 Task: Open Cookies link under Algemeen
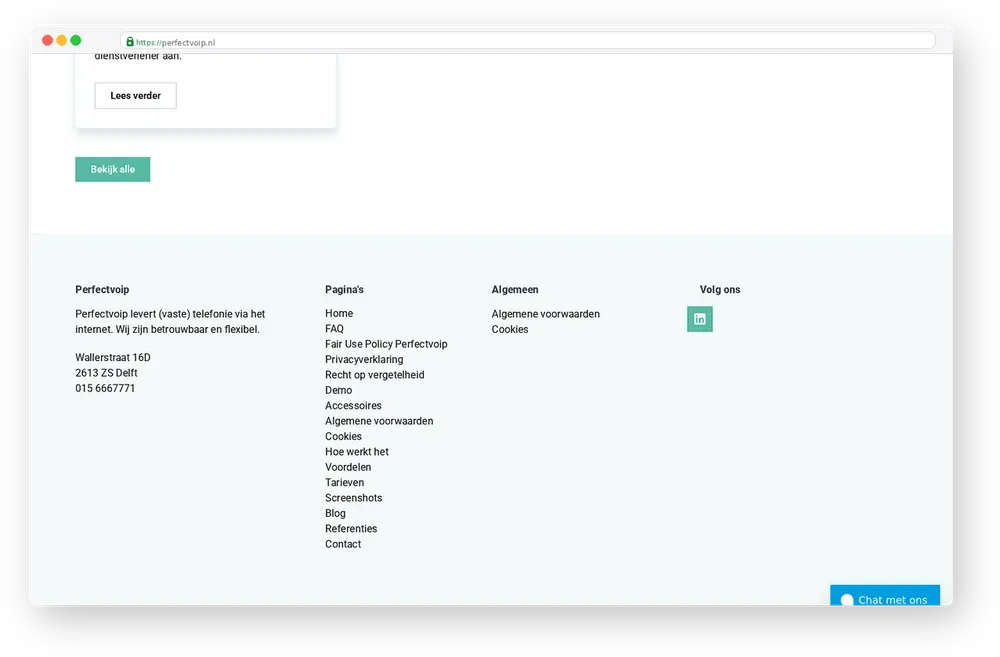pos(510,329)
